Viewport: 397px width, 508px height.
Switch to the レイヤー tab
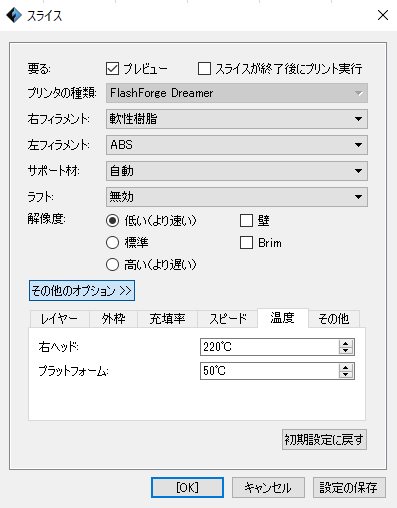tap(60, 319)
